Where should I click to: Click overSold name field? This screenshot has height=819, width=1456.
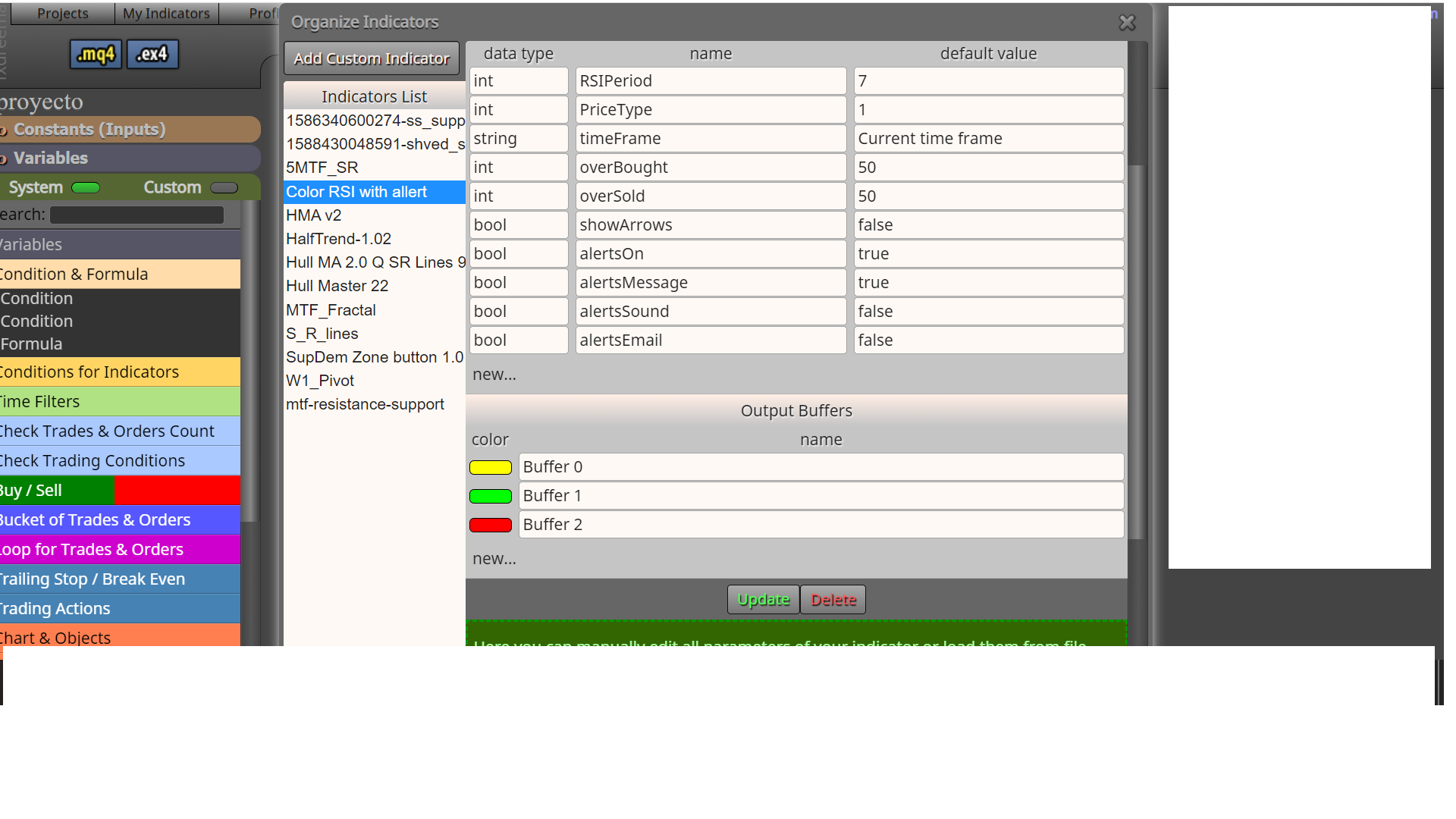pos(711,196)
